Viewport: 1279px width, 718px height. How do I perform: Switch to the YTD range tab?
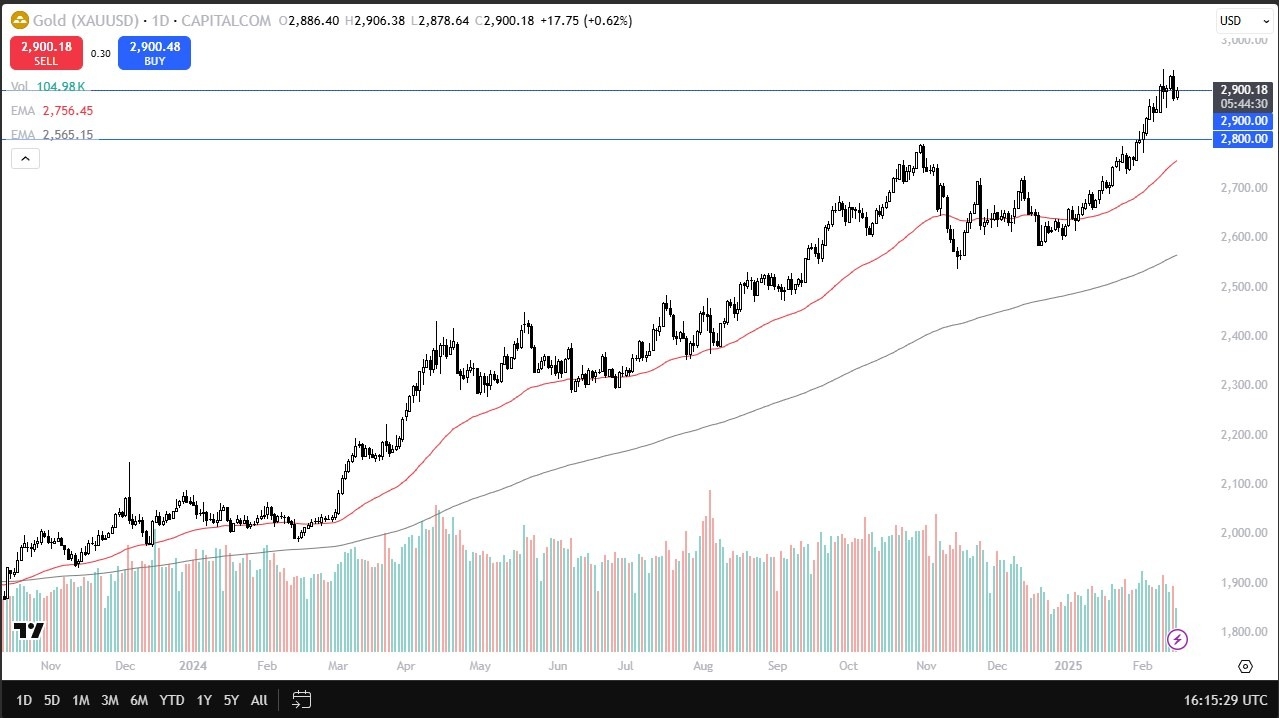point(171,700)
